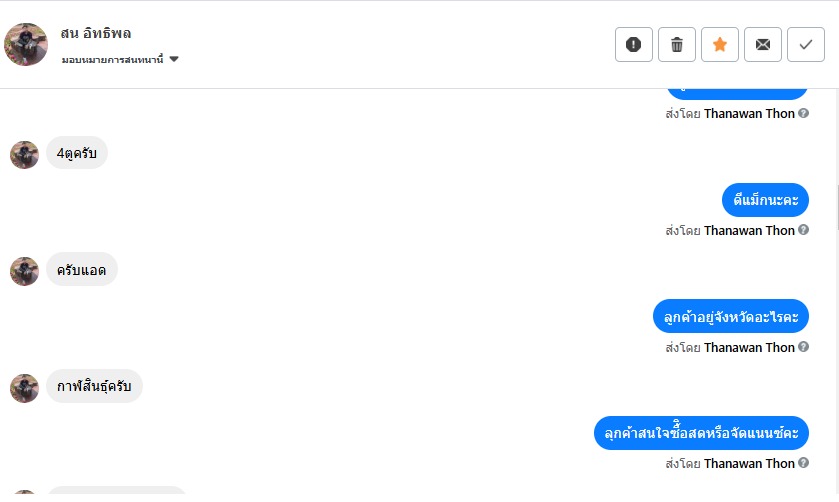Click the กาฬสินธุ์ครับ message bubble
This screenshot has height=502, width=839.
point(95,386)
